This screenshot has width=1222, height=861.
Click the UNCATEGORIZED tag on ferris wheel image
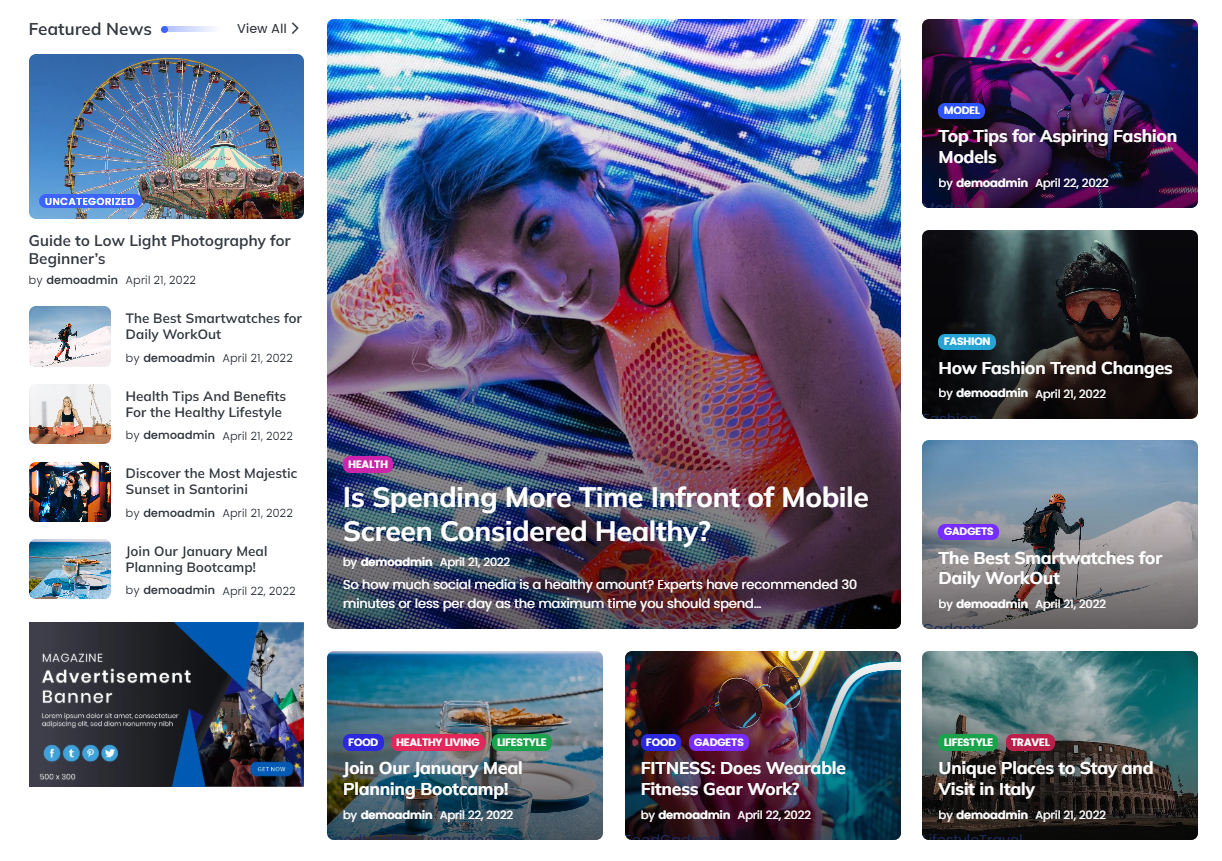[x=89, y=201]
